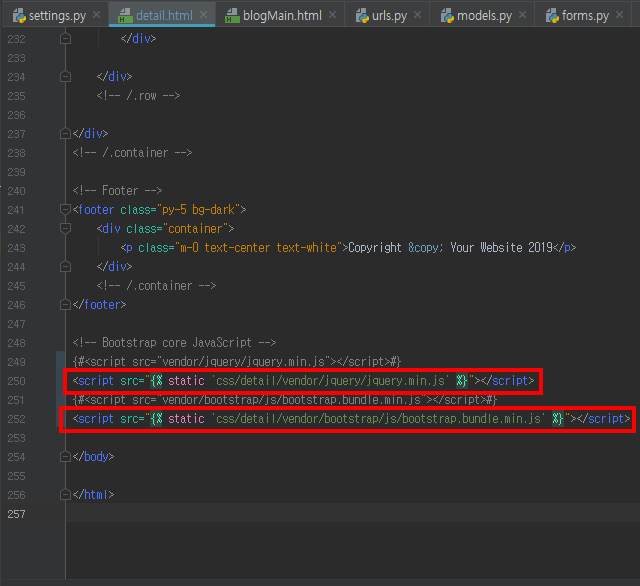
Task: Close the blogMain.html tab
Action: tap(333, 15)
